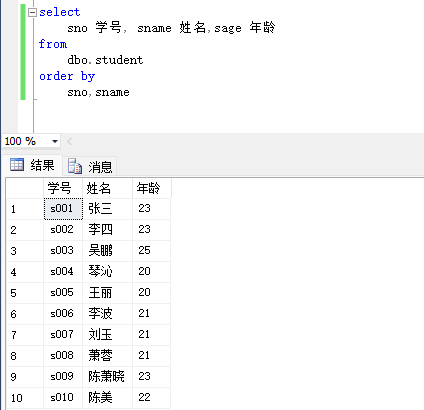Select row header number 10

point(25,398)
